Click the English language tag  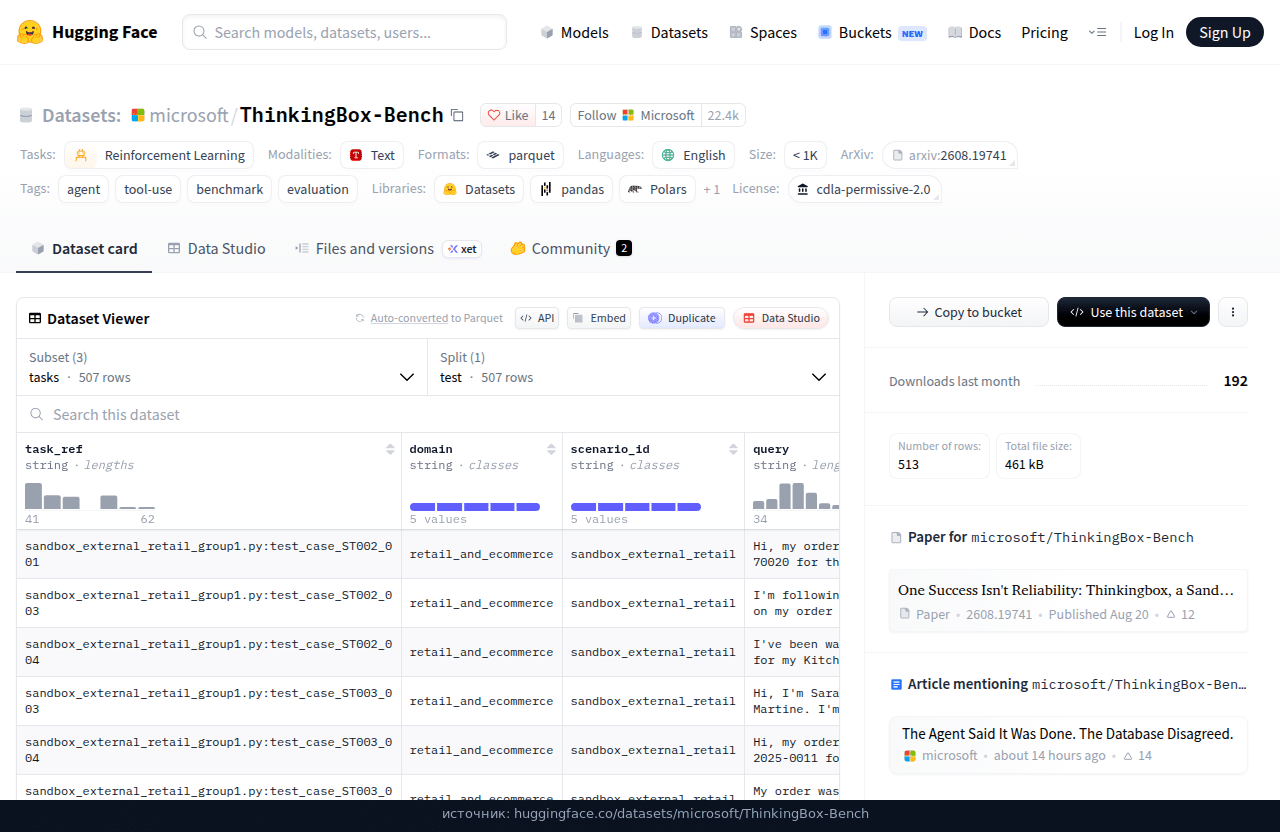[694, 155]
